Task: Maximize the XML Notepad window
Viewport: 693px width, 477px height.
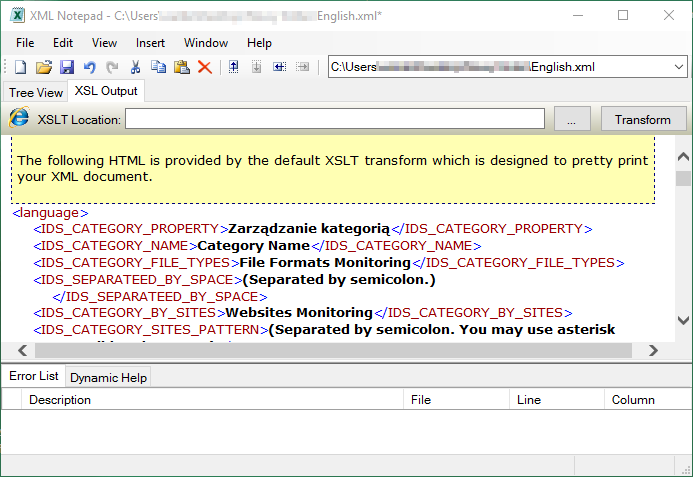Action: tap(623, 15)
